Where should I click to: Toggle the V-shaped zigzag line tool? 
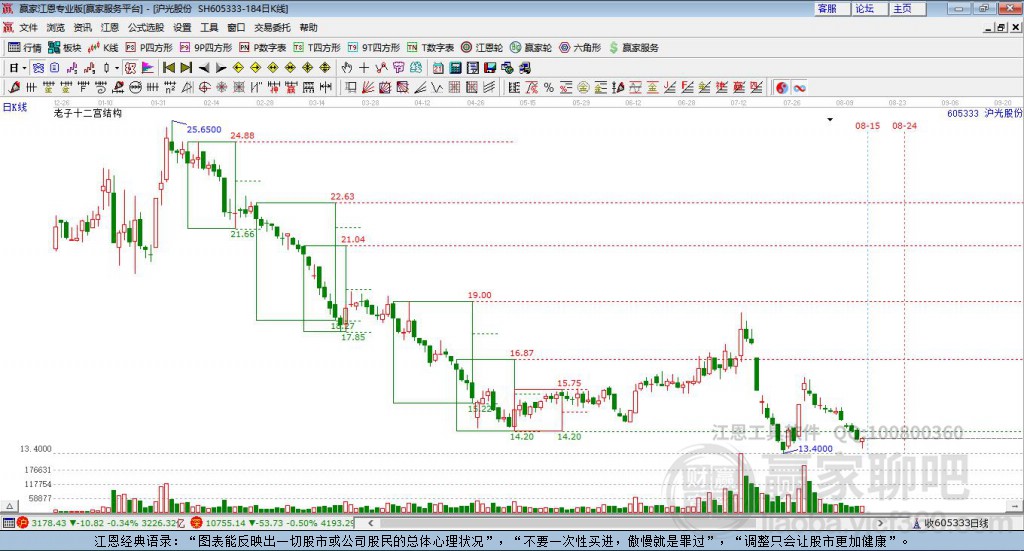436,87
